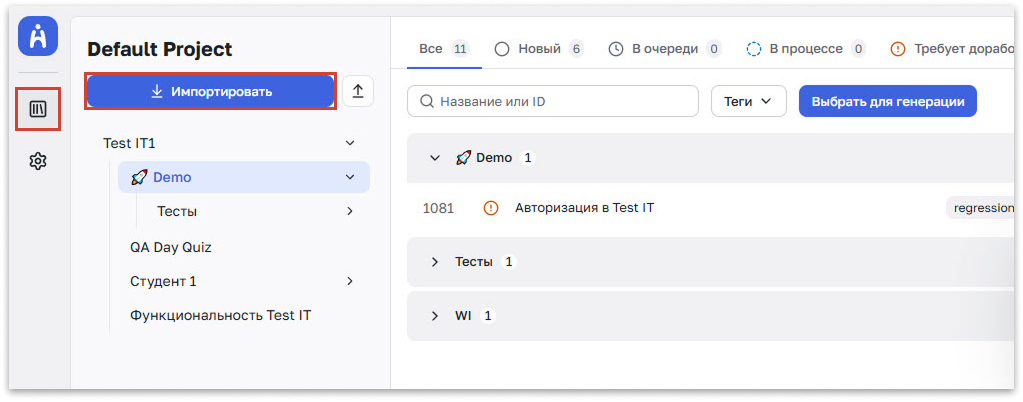
Task: Select QA Day Quiz tree item
Action: (170, 247)
